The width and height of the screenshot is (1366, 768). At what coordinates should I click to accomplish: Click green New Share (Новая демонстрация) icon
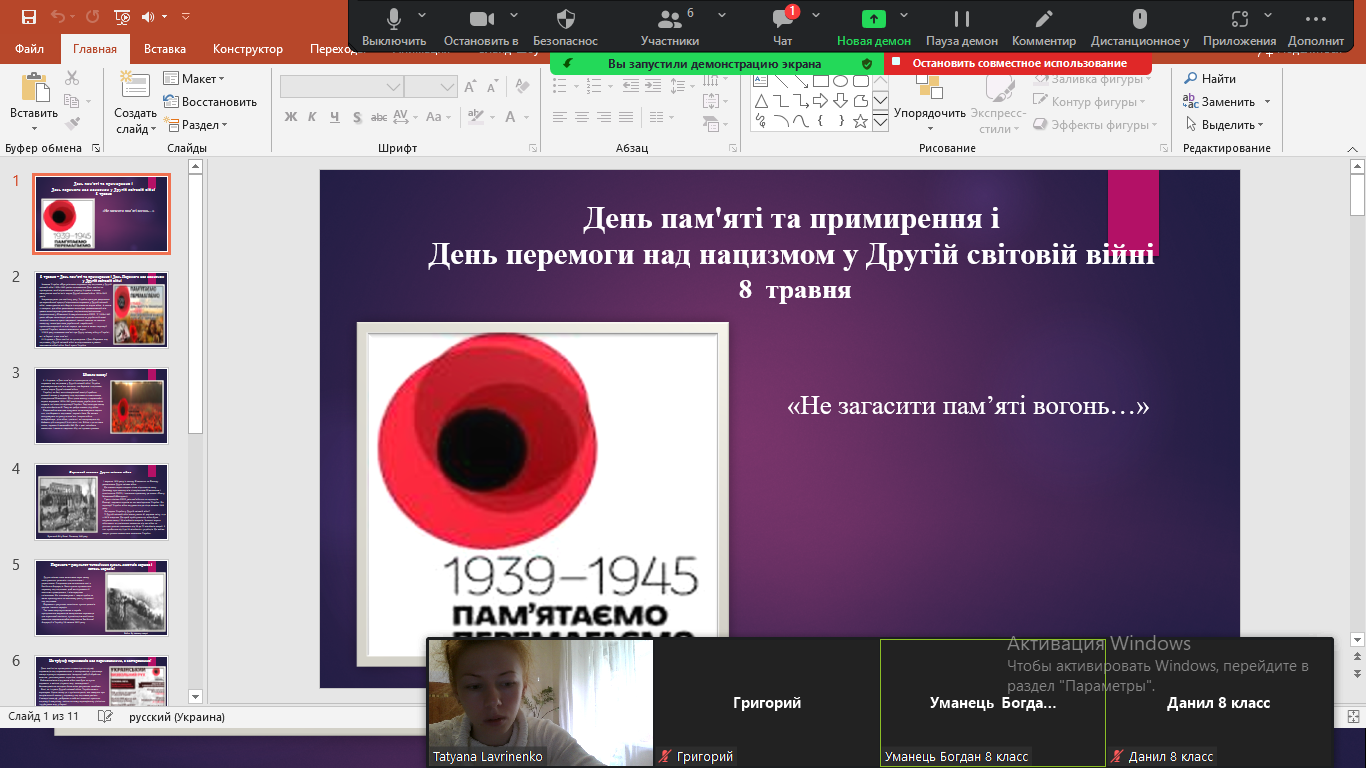click(x=874, y=19)
